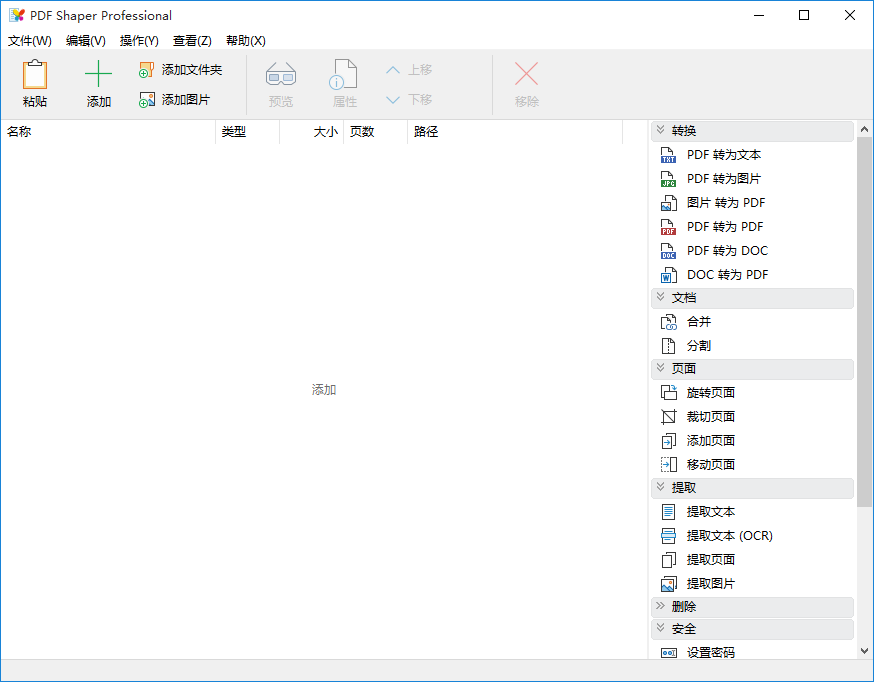Click the Crop Pages (裁切页面) icon
874x682 pixels.
[x=668, y=417]
